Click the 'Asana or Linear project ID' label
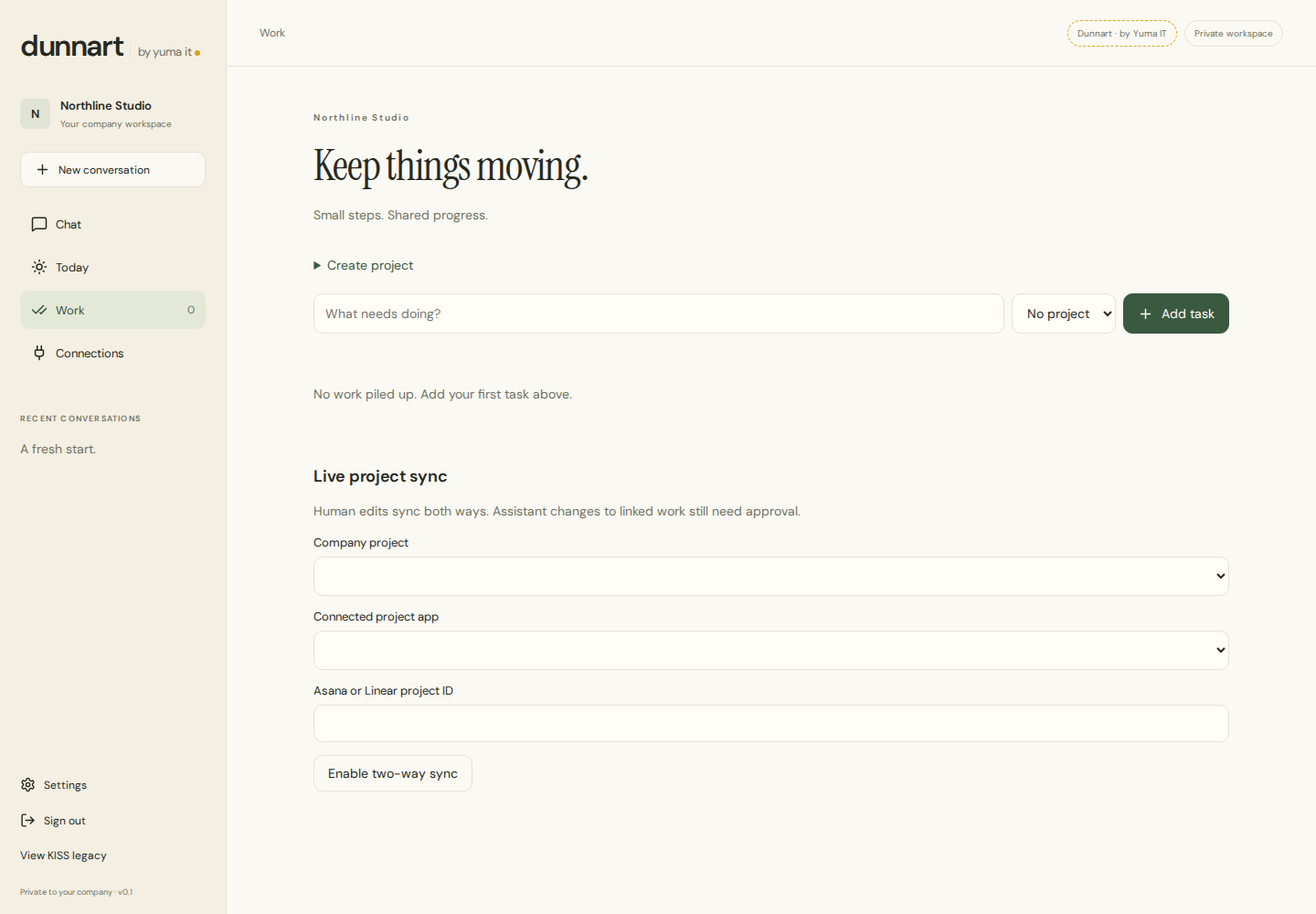 (x=383, y=691)
